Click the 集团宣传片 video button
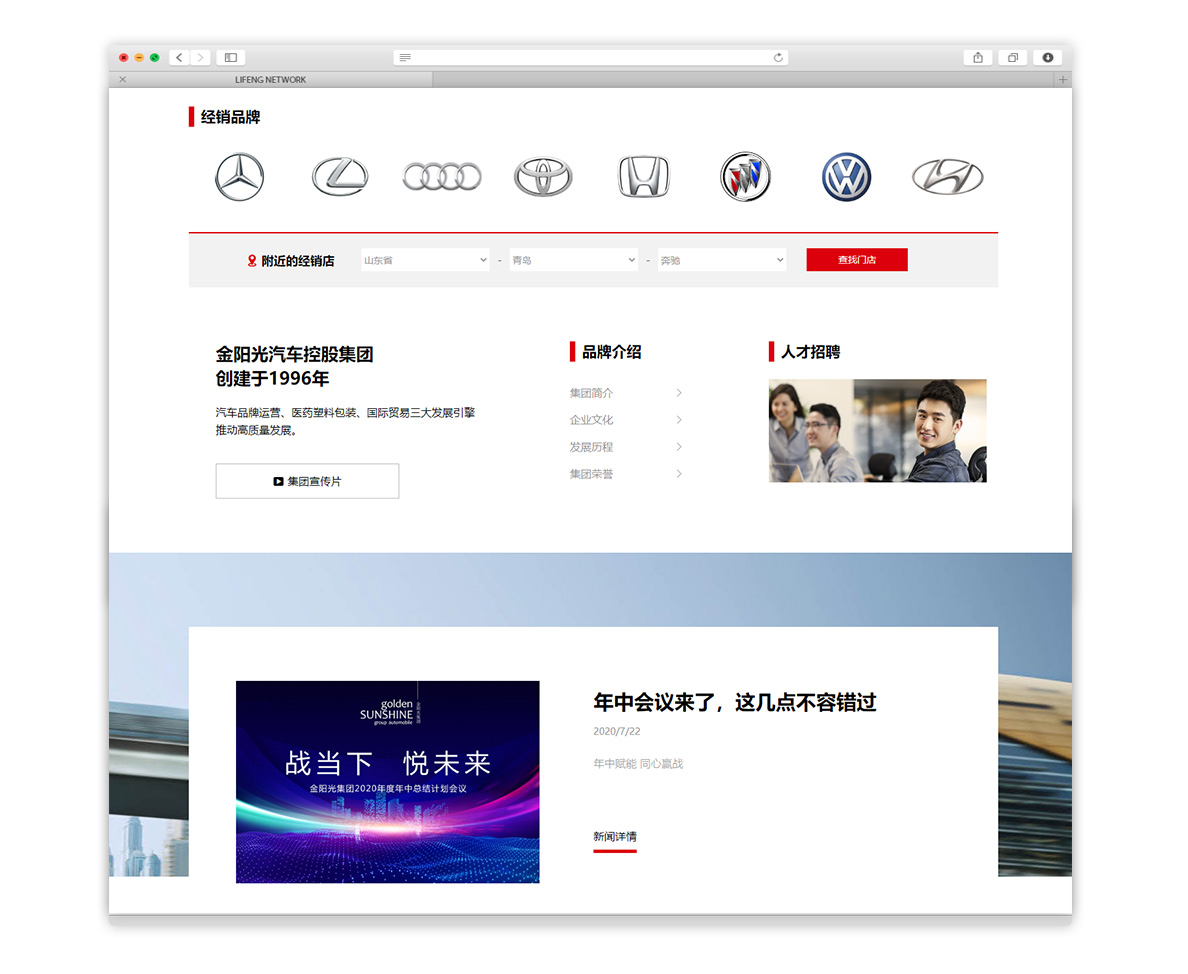The height and width of the screenshot is (974, 1188). 307,481
